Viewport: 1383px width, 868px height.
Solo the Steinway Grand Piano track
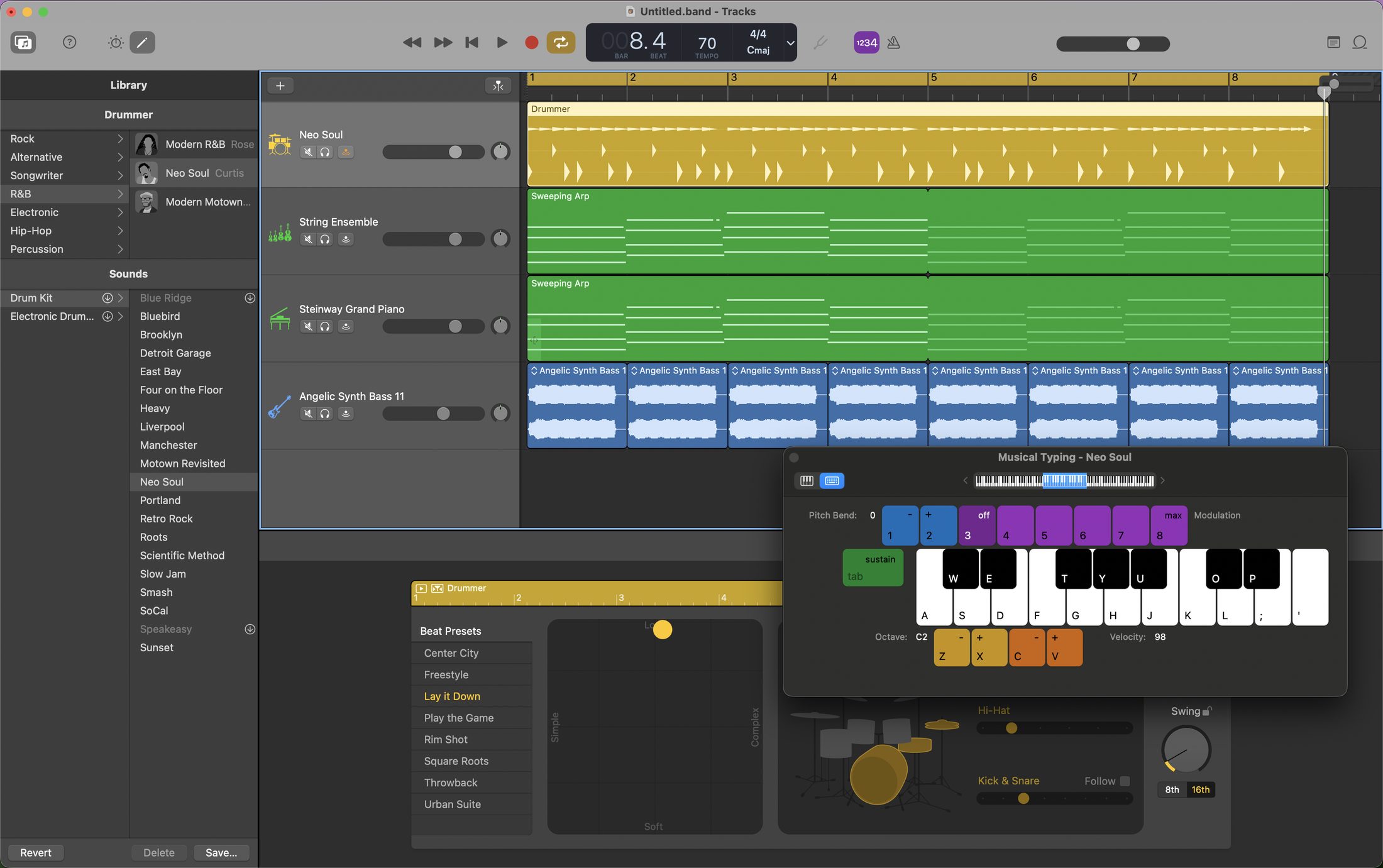click(324, 327)
